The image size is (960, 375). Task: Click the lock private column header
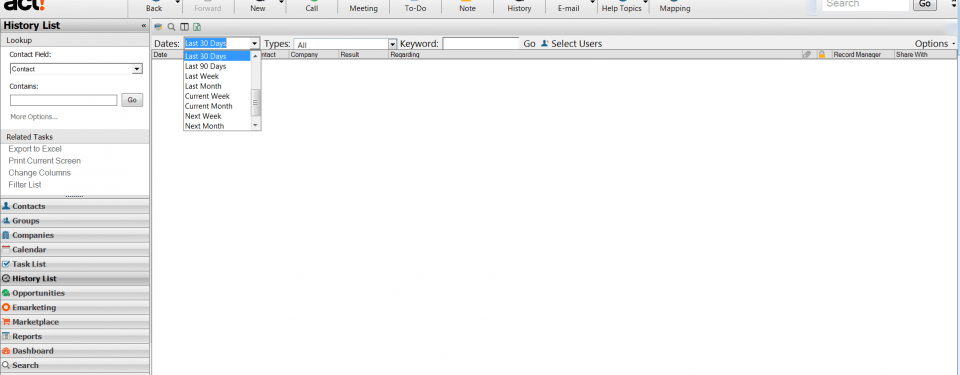pyautogui.click(x=822, y=55)
